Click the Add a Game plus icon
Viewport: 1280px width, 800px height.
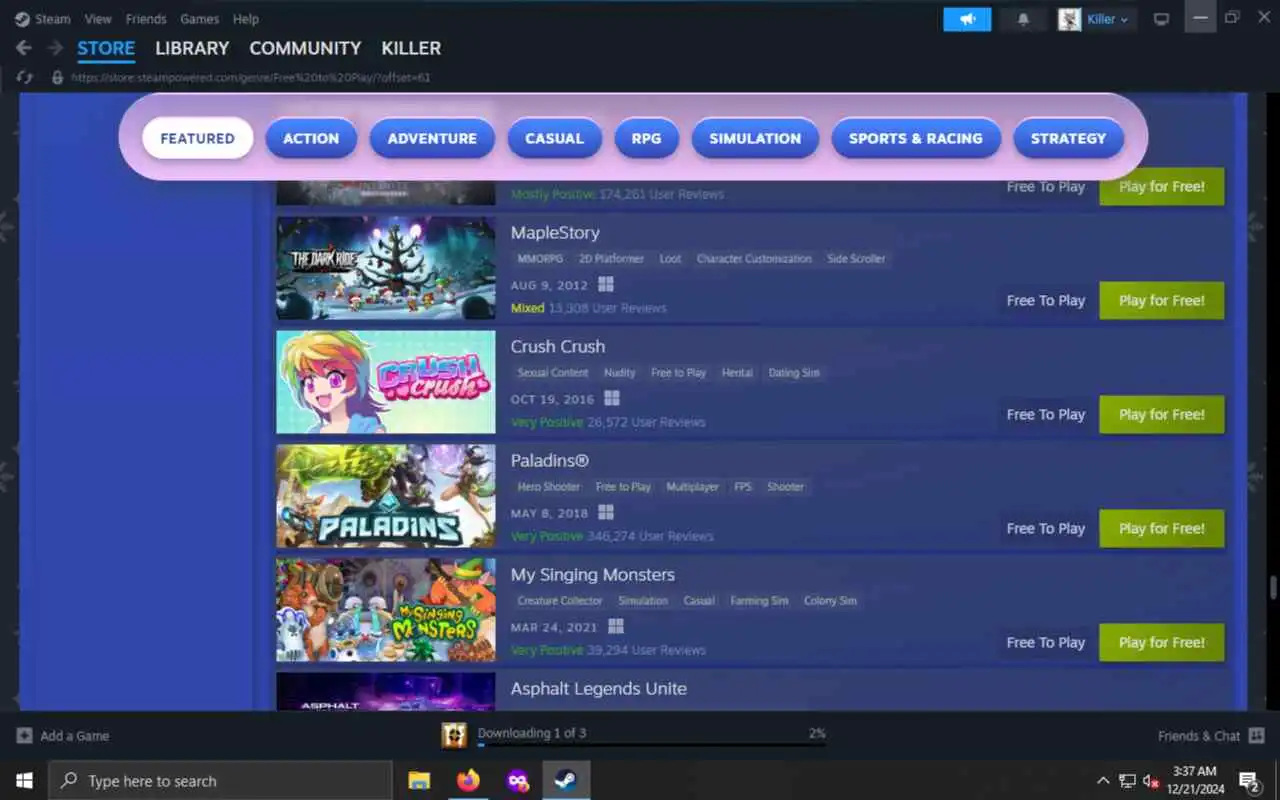coord(24,736)
